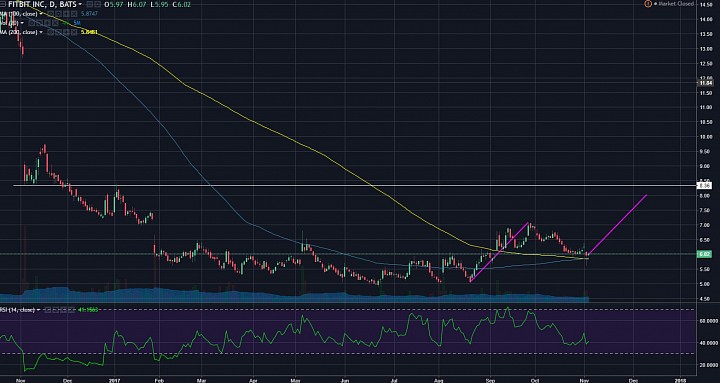Image resolution: width=720 pixels, height=383 pixels.
Task: Click the 14.50 label on the price axis
Action: point(705,5)
